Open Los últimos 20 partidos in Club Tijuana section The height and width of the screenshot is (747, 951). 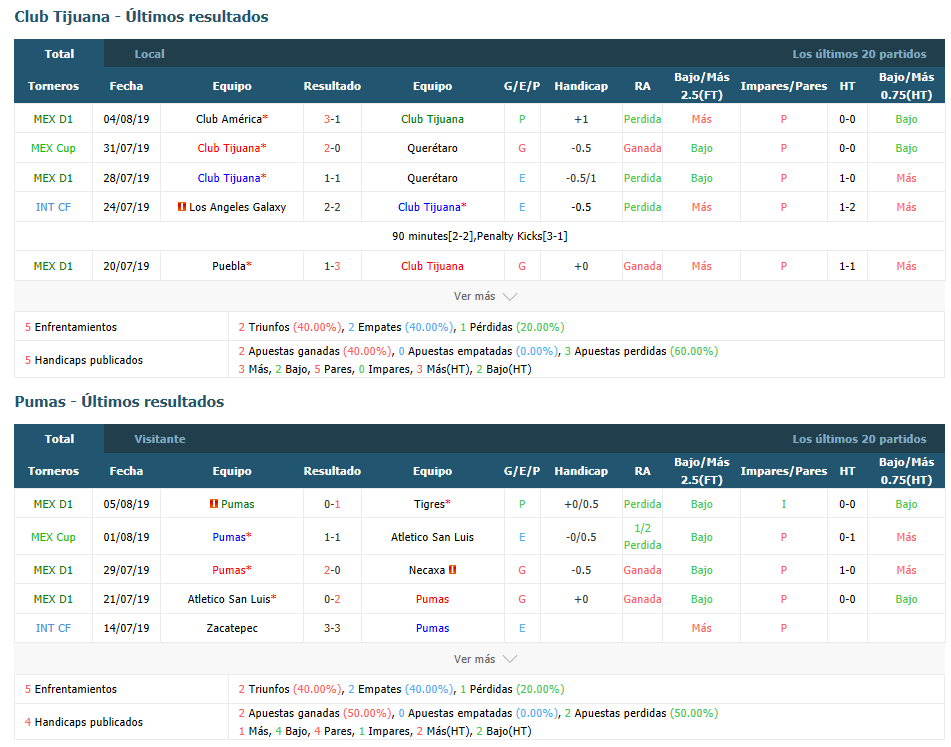pos(859,54)
